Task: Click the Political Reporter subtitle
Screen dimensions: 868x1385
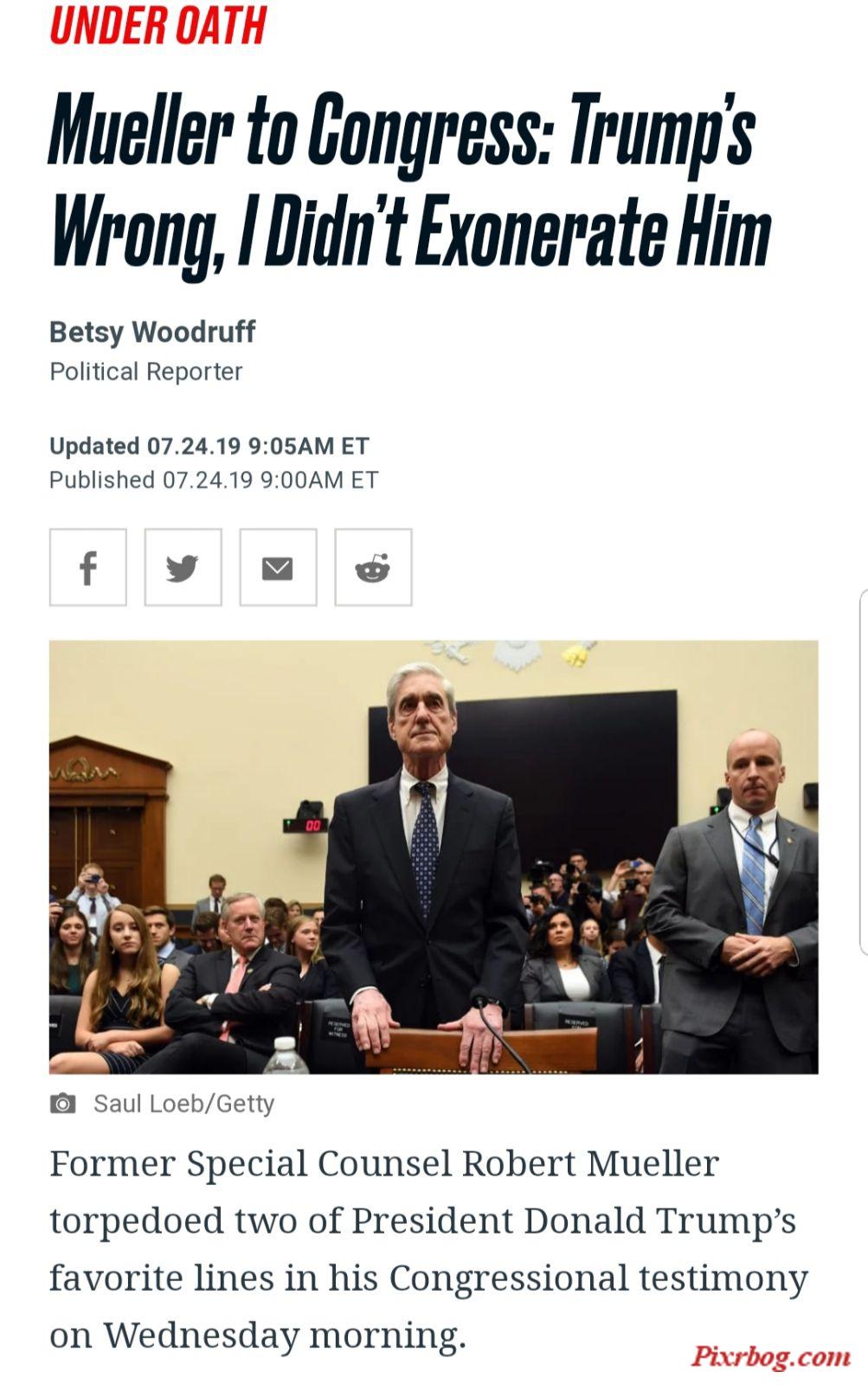Action: tap(145, 371)
